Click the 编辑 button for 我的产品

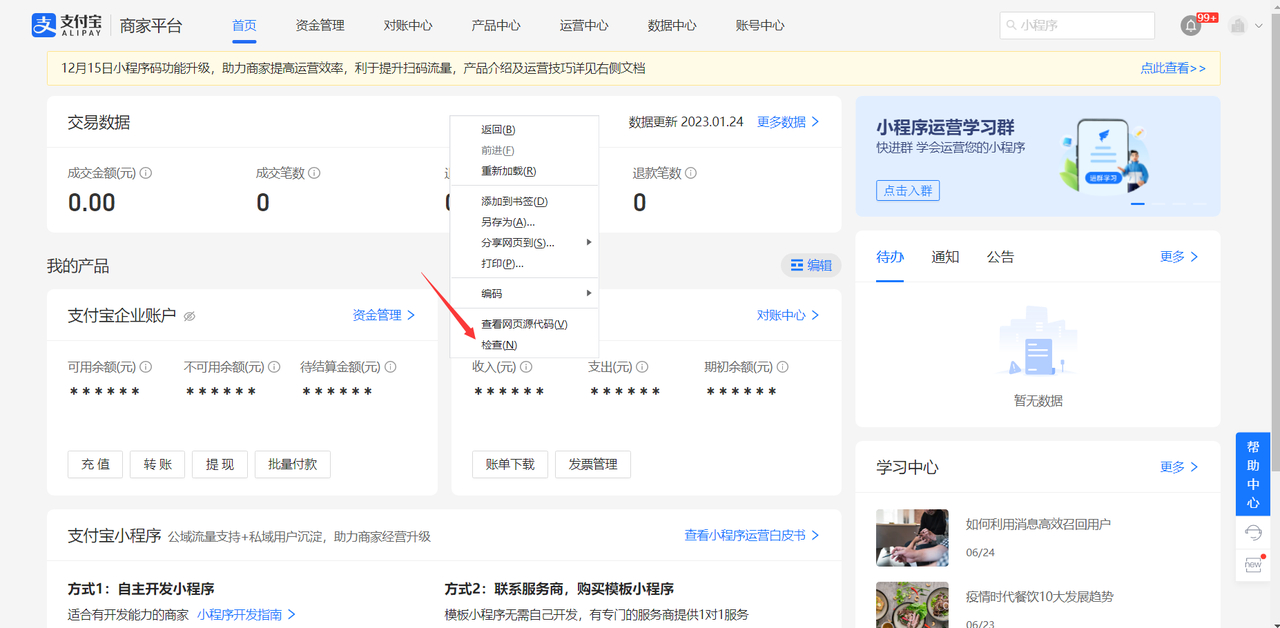(811, 265)
